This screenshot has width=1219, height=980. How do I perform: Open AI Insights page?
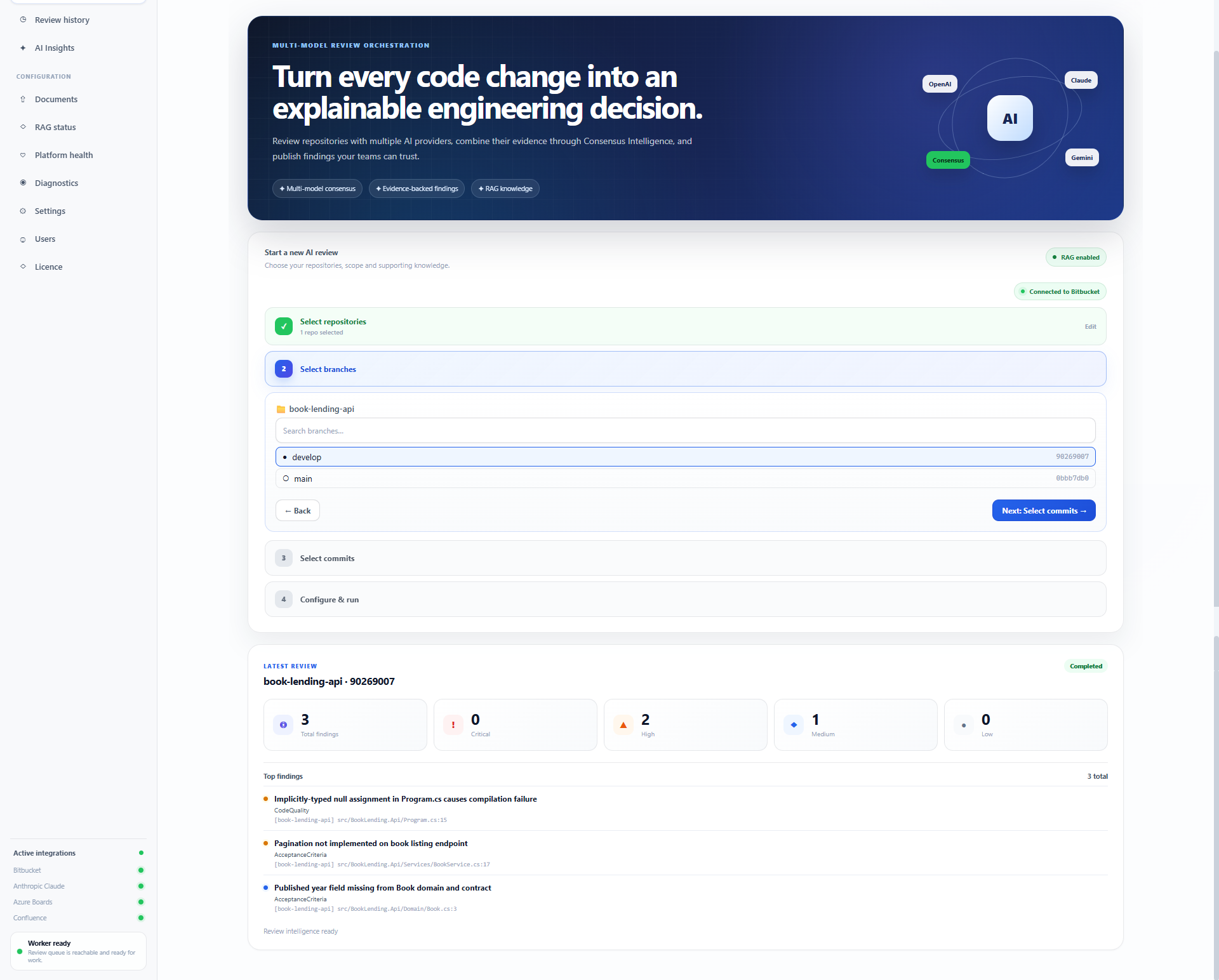55,48
